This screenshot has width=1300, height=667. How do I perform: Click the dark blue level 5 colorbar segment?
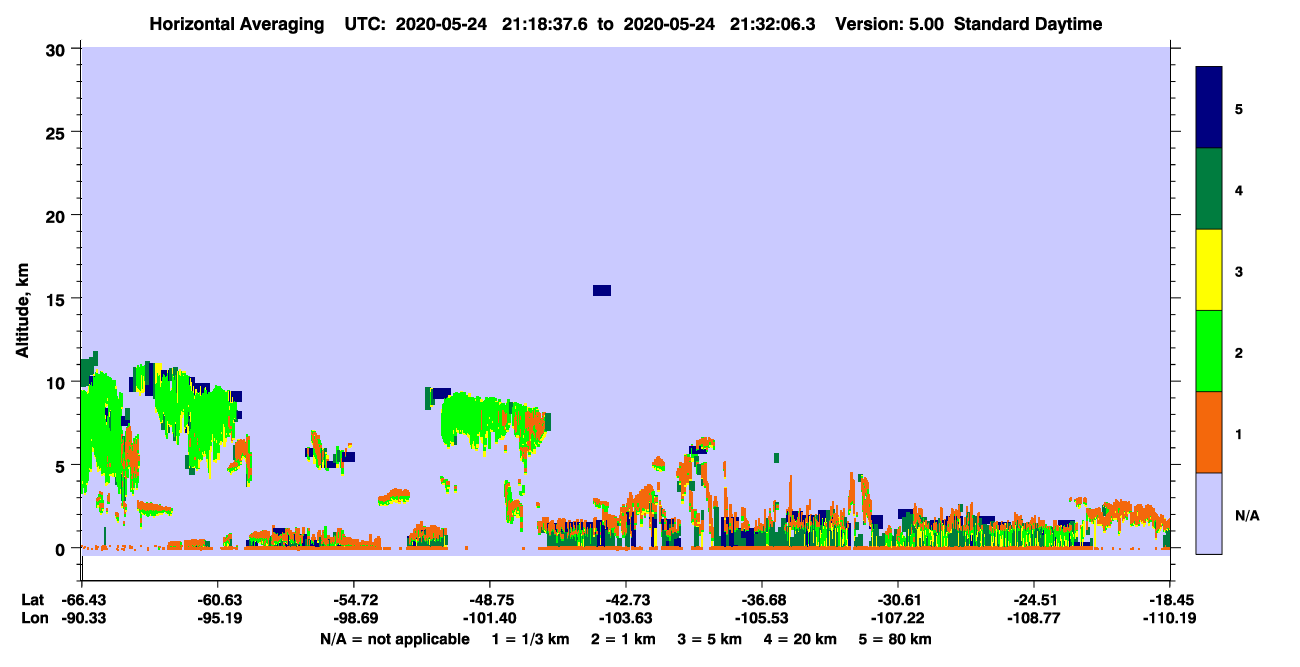[x=1209, y=108]
